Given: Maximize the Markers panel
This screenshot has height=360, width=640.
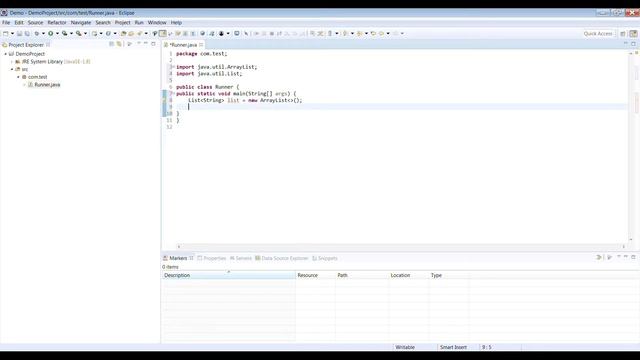Looking at the screenshot, I should pyautogui.click(x=633, y=257).
